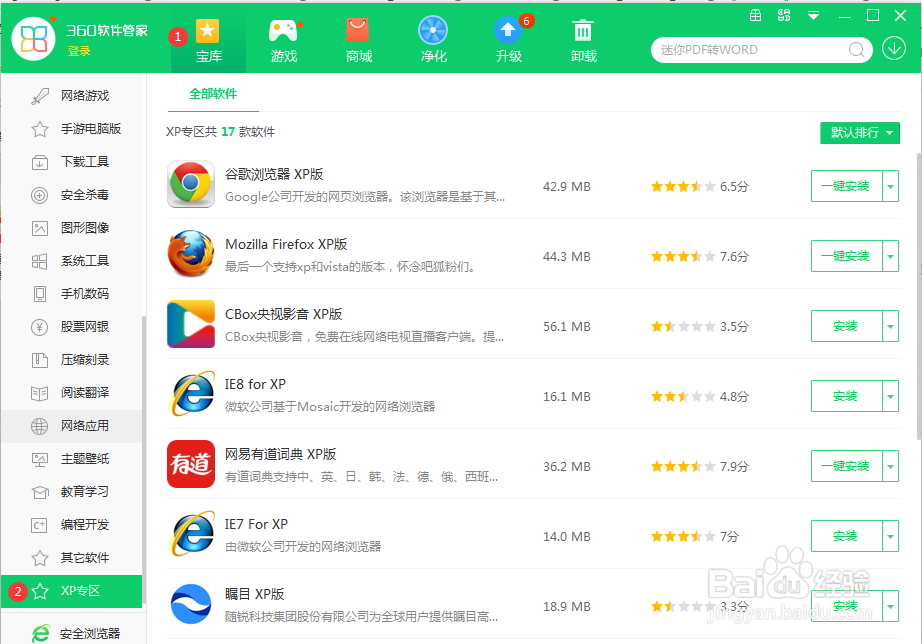The width and height of the screenshot is (922, 644).
Task: Select 股票网银 category
Action: pyautogui.click(x=72, y=326)
